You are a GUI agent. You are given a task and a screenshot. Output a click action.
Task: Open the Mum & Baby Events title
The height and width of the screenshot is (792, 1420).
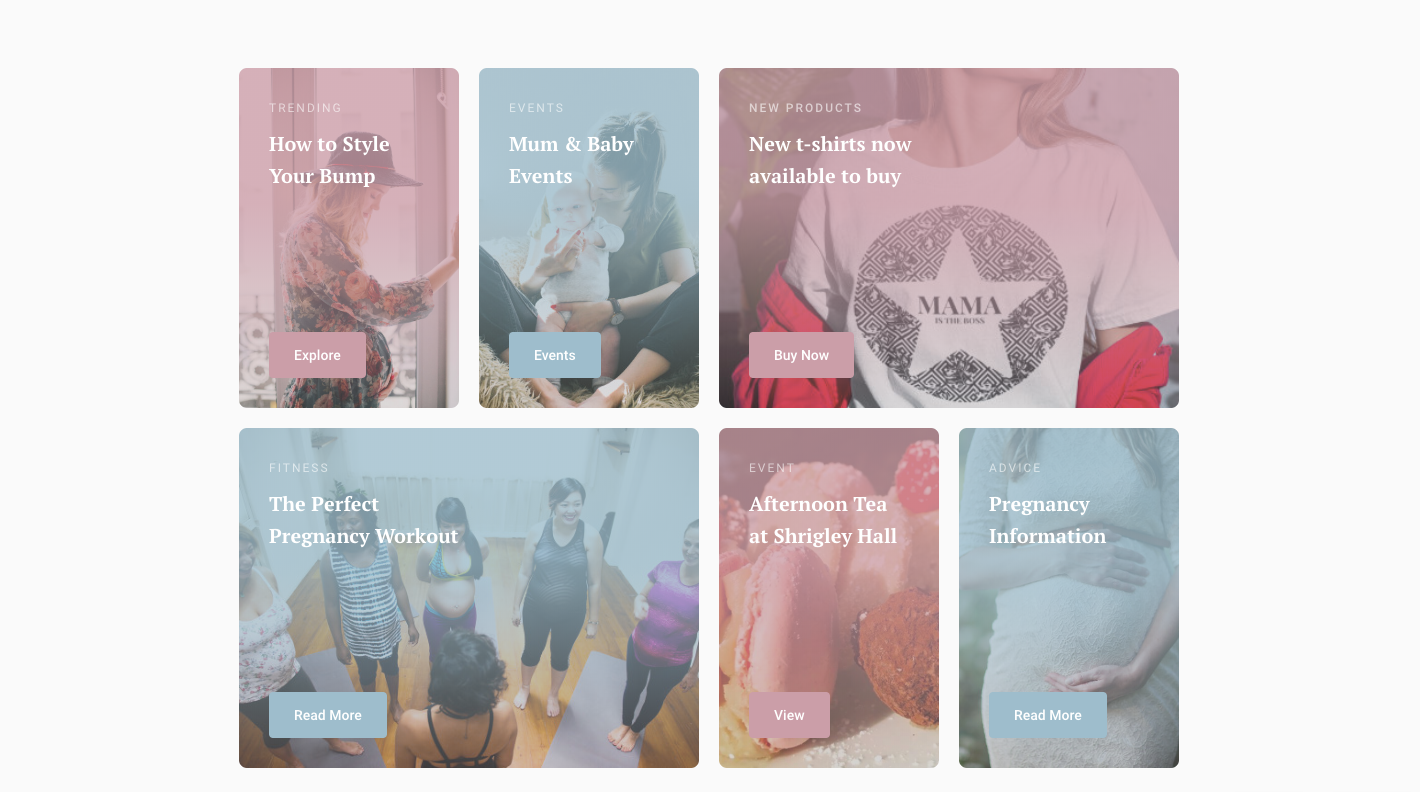[x=571, y=160]
